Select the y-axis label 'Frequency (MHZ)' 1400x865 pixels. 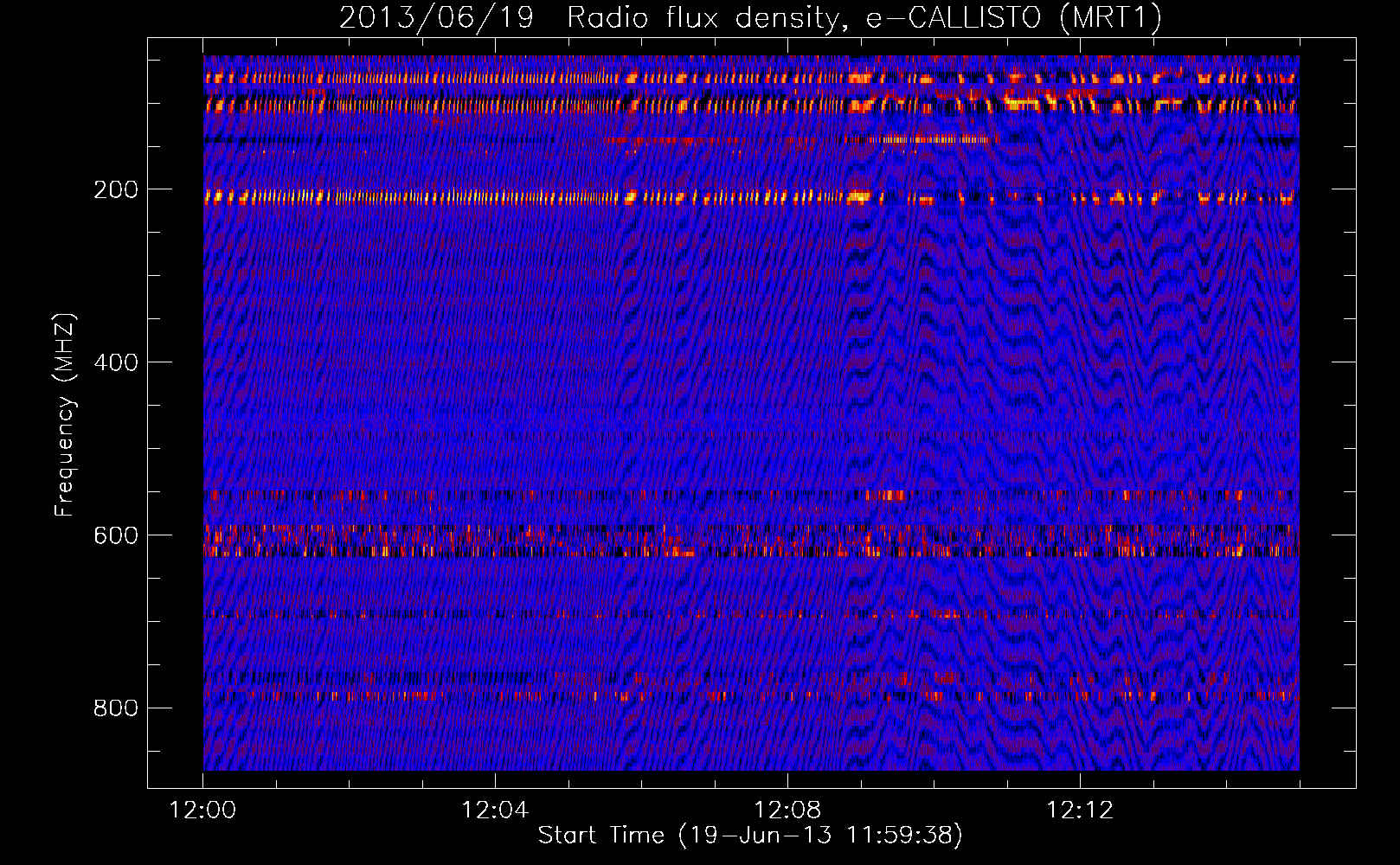click(x=65, y=415)
